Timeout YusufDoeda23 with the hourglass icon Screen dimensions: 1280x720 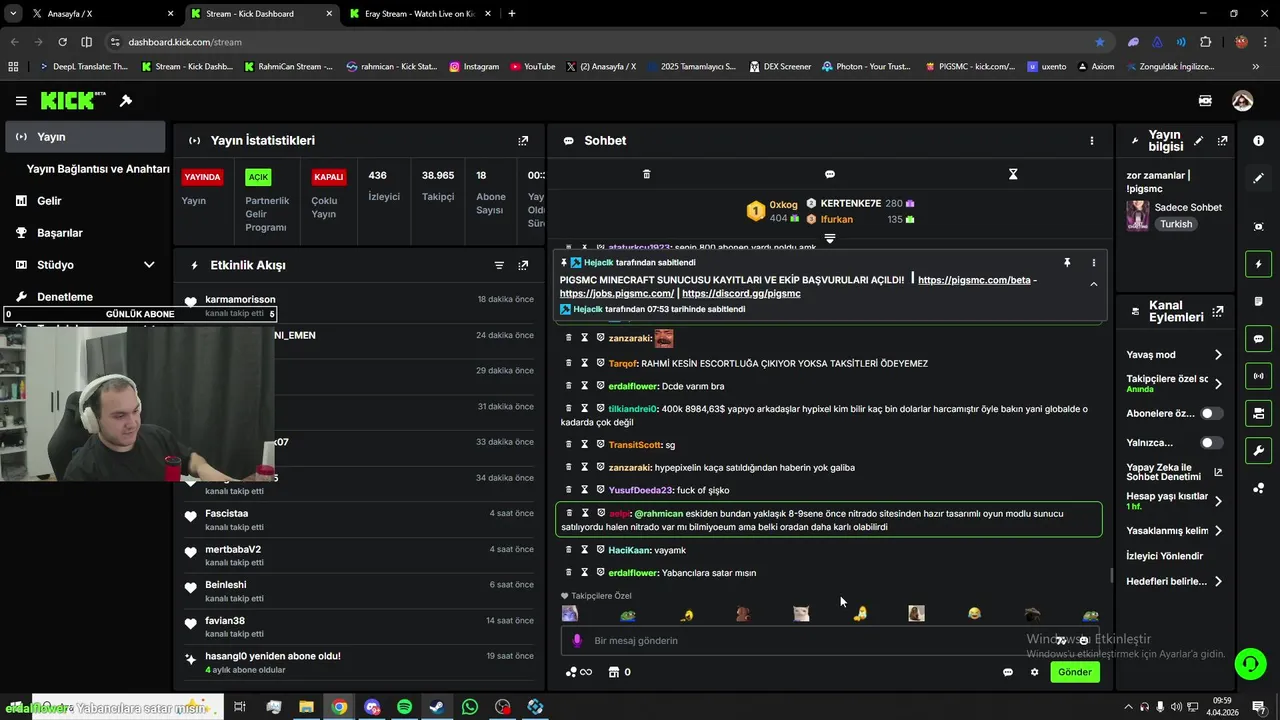point(585,490)
